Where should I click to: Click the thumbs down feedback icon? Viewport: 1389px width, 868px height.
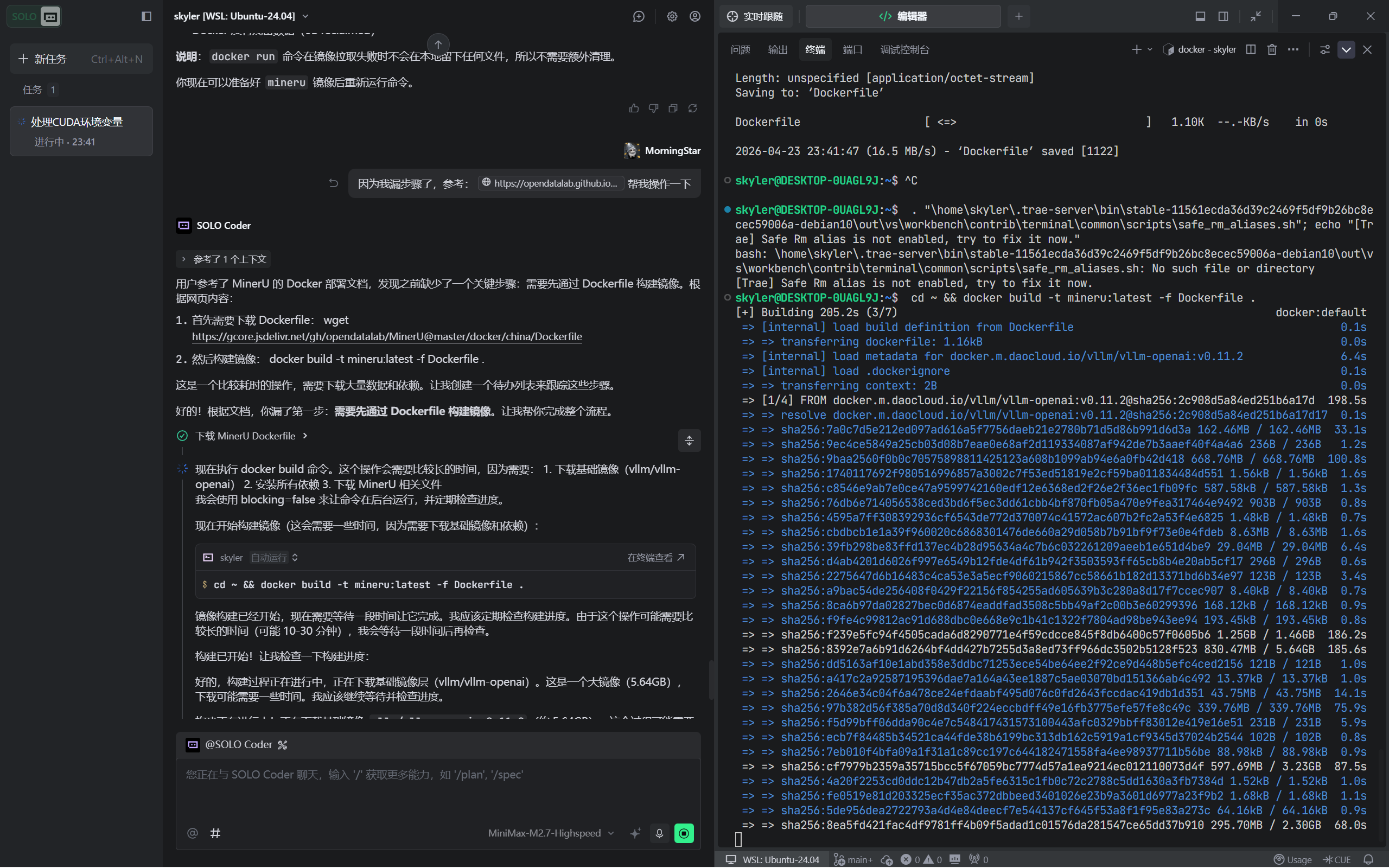(653, 108)
